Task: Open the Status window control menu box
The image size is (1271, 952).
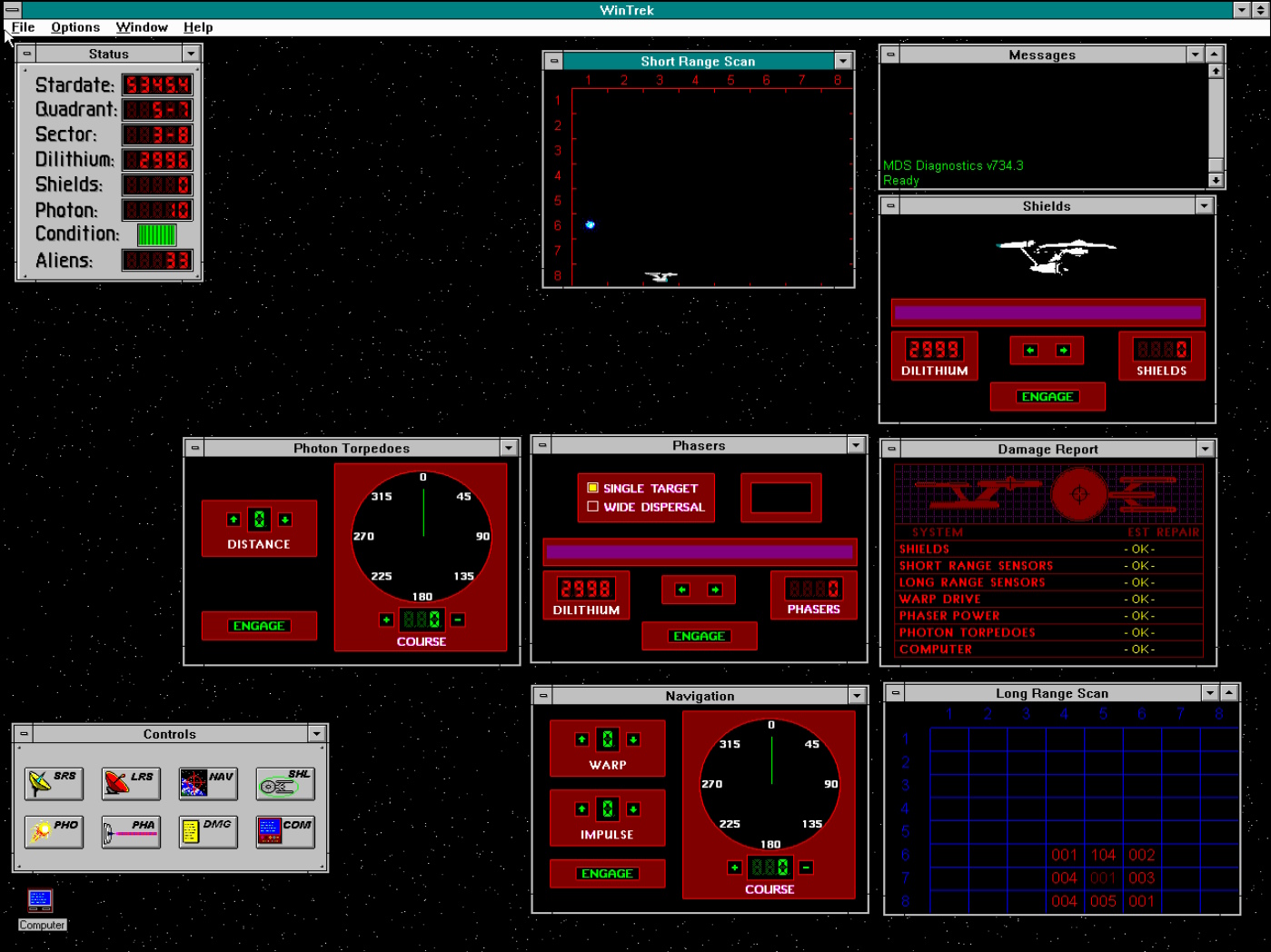Action: 27,54
